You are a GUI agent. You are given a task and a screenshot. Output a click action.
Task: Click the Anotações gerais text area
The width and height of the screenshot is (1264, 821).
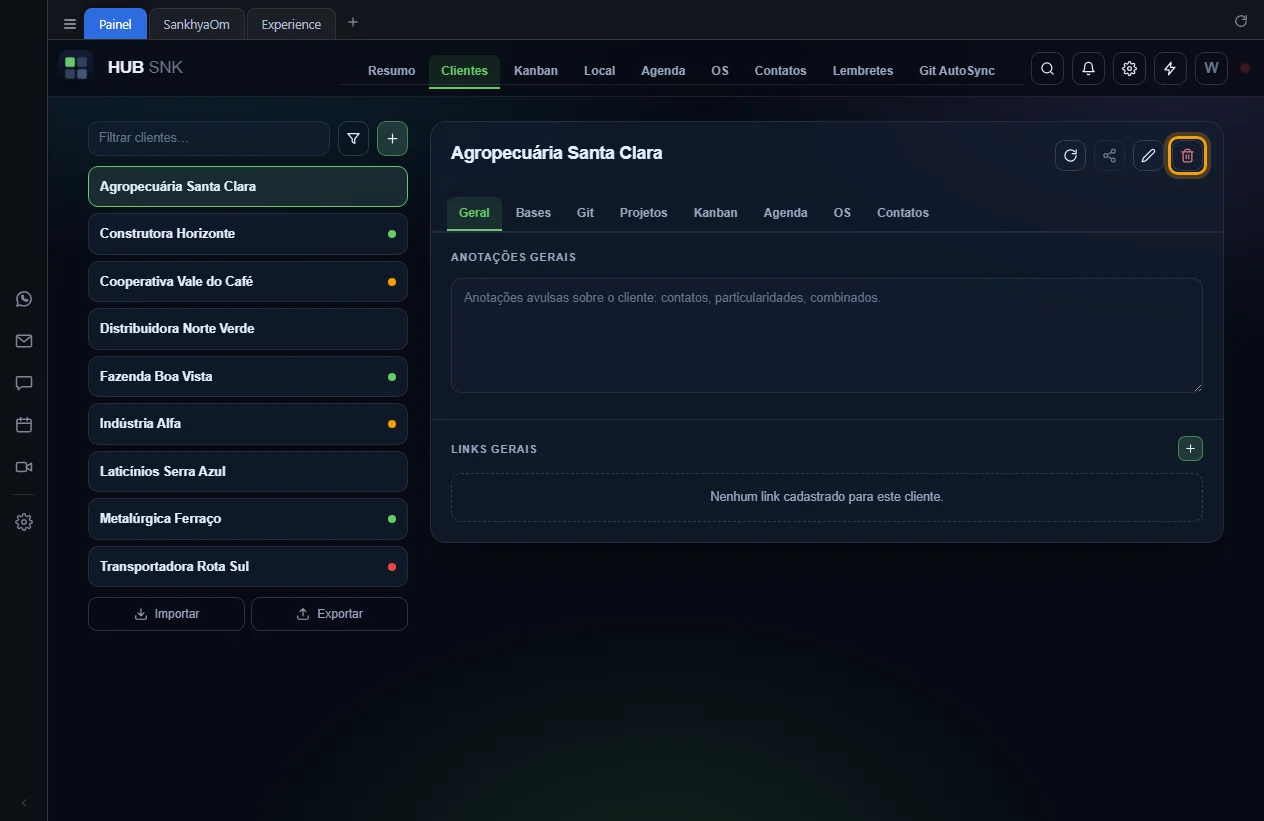pyautogui.click(x=826, y=335)
